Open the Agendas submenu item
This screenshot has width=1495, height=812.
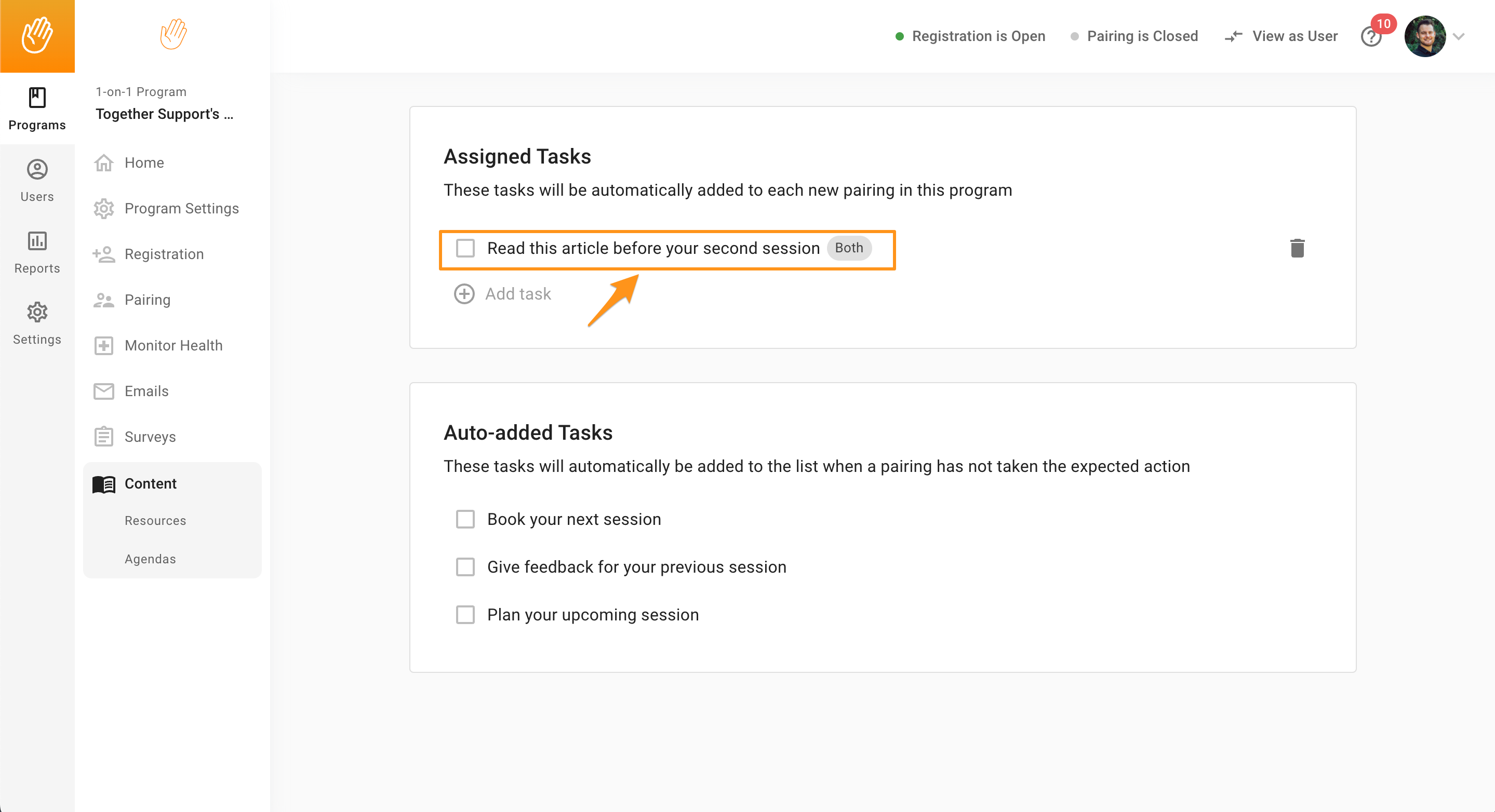point(150,559)
